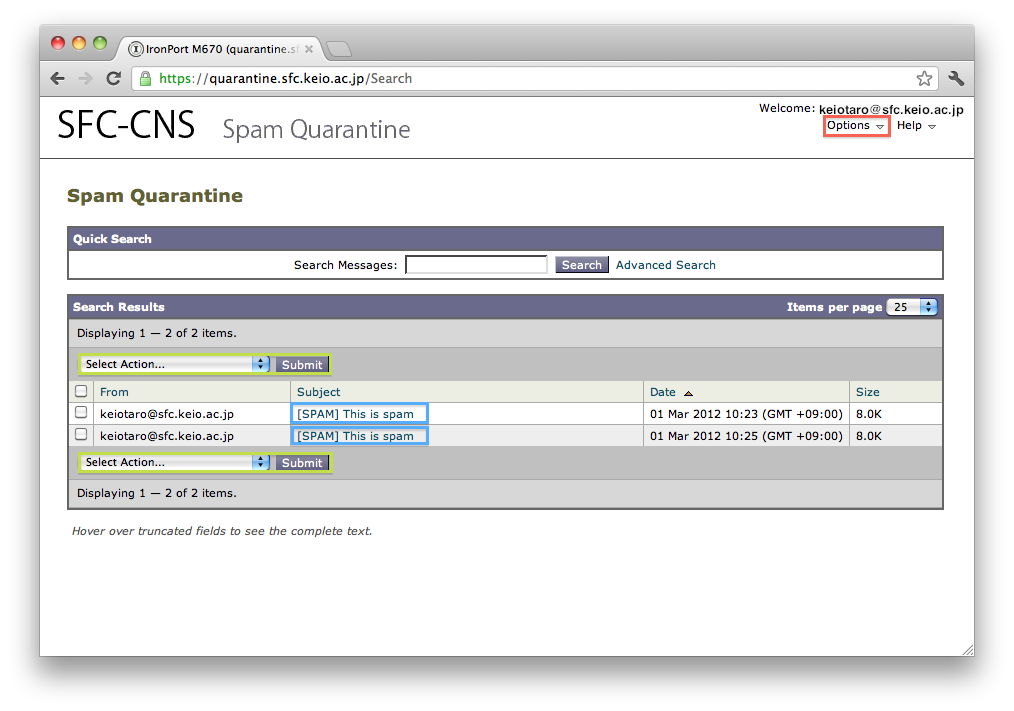1014x711 pixels.
Task: Toggle the select-all checkbox in header
Action: point(81,392)
